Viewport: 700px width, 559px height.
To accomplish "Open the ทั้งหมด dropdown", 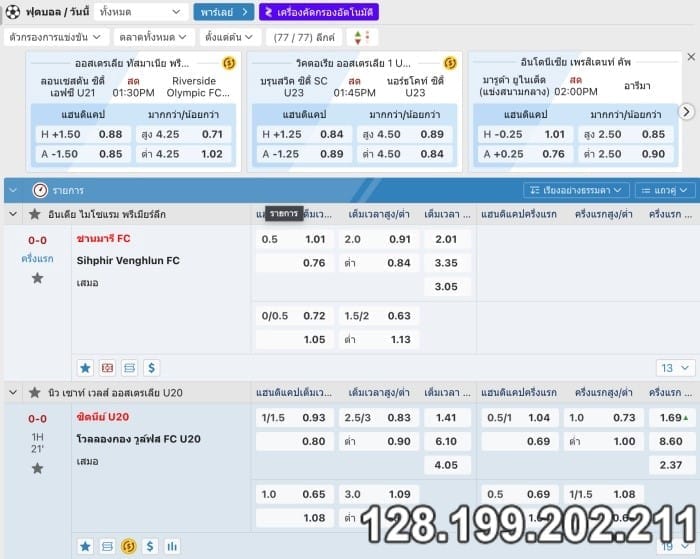I will [140, 12].
